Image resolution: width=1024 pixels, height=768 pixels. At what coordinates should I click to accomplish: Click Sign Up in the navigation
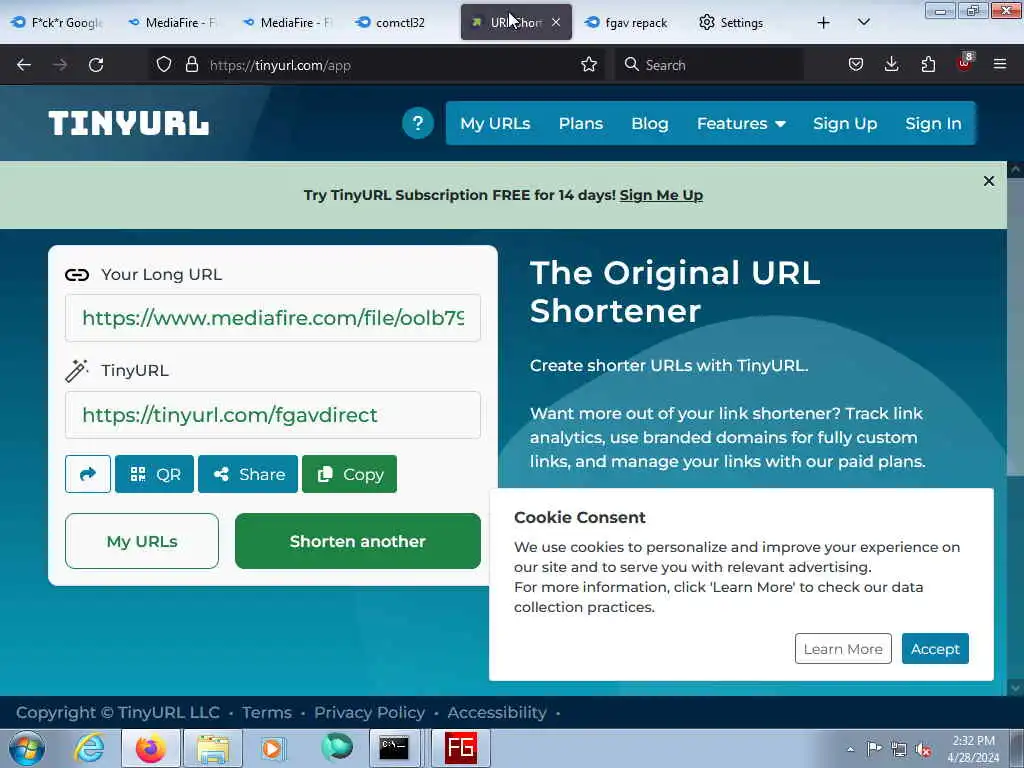(845, 123)
